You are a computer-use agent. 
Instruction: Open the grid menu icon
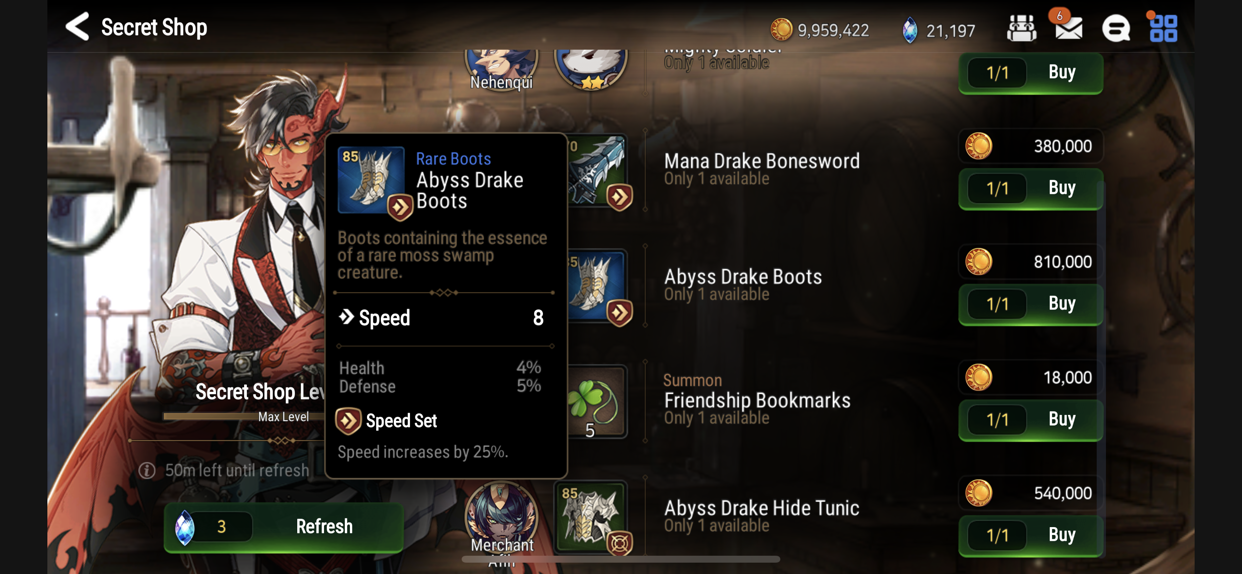pos(1163,28)
